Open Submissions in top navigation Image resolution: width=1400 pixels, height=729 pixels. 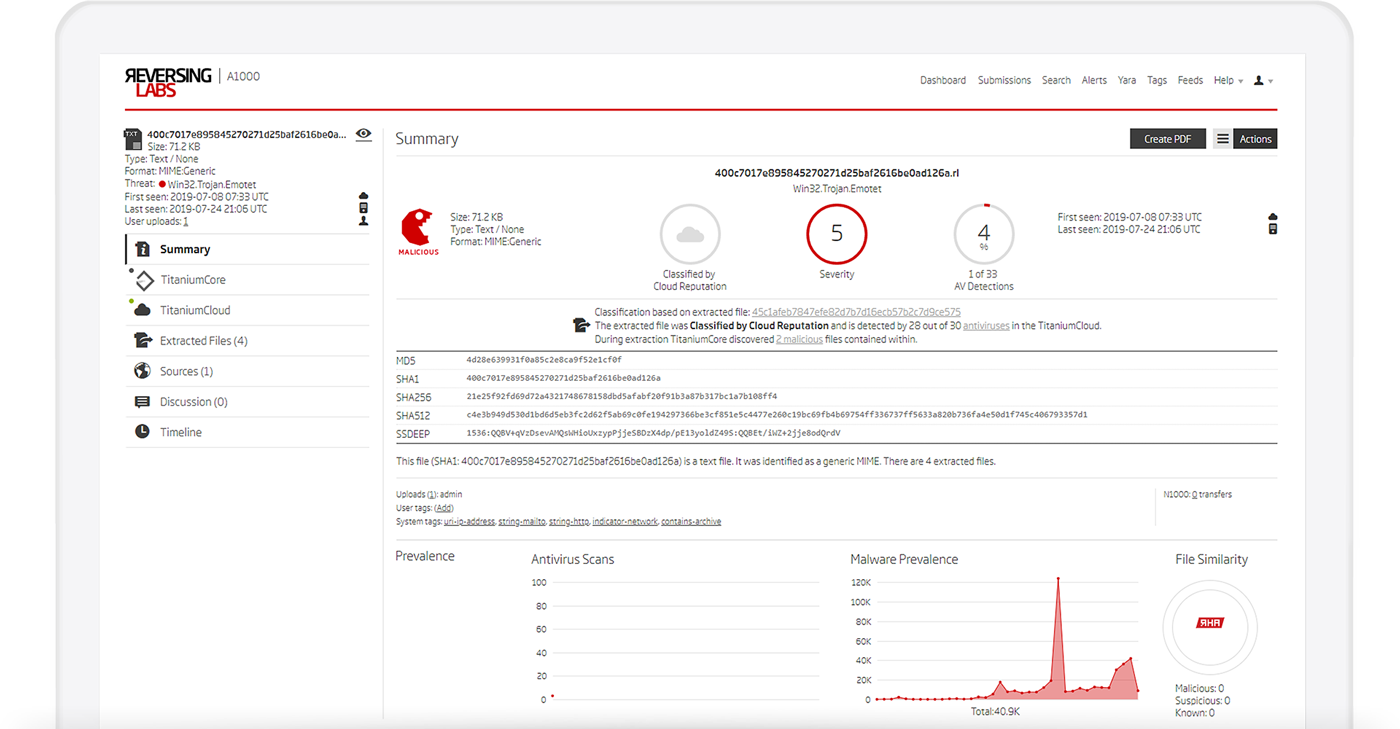point(1004,81)
